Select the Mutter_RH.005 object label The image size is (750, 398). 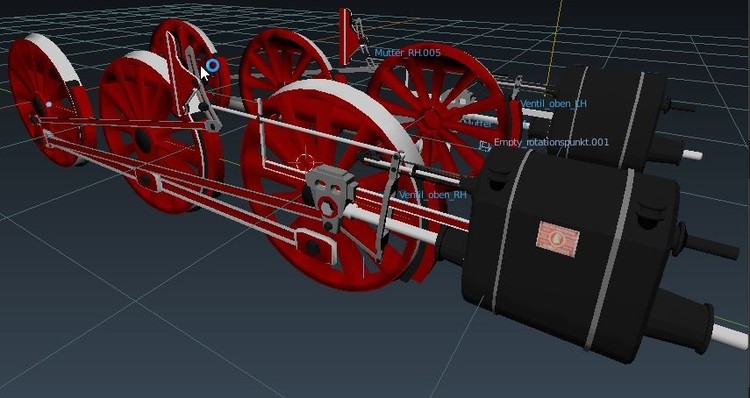tap(407, 53)
